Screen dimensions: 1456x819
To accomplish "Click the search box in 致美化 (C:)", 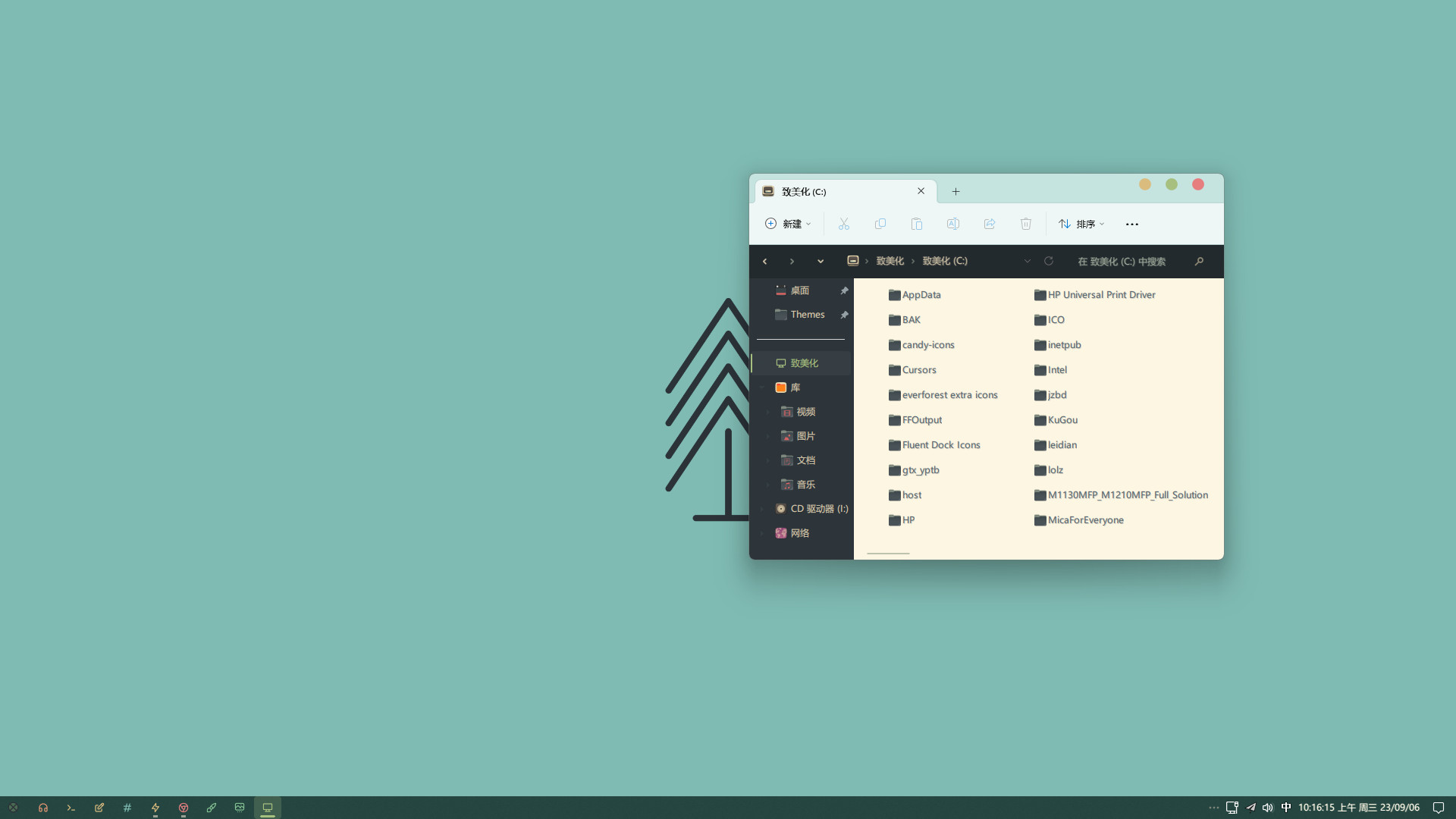I will coord(1122,261).
